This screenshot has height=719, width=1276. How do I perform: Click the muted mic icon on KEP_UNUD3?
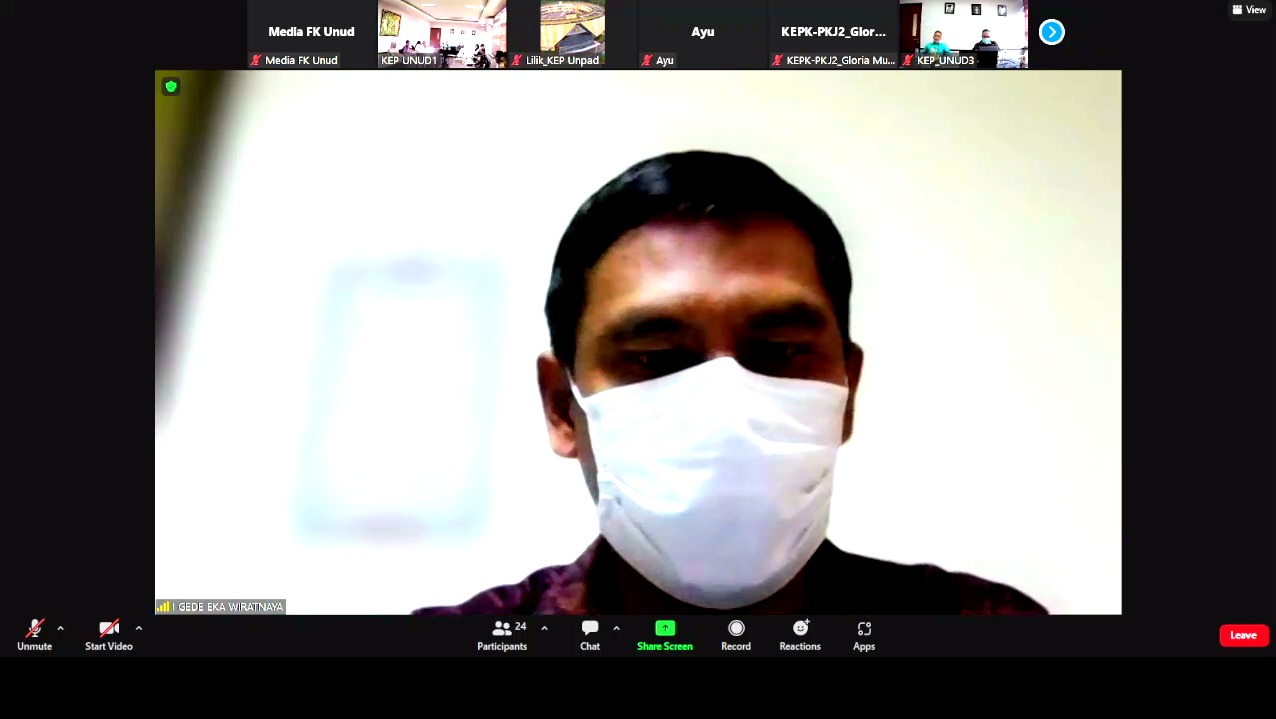click(907, 60)
